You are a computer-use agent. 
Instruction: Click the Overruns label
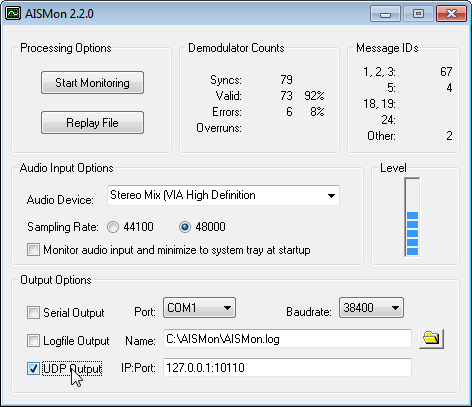tap(219, 128)
